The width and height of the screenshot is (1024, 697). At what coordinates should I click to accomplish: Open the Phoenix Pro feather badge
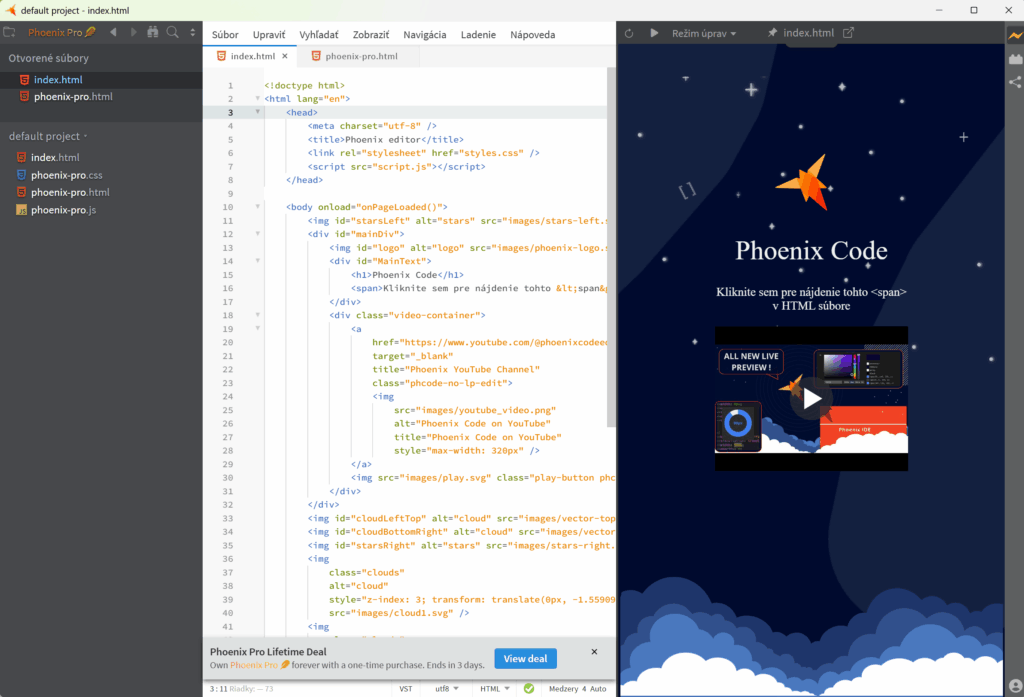[61, 32]
